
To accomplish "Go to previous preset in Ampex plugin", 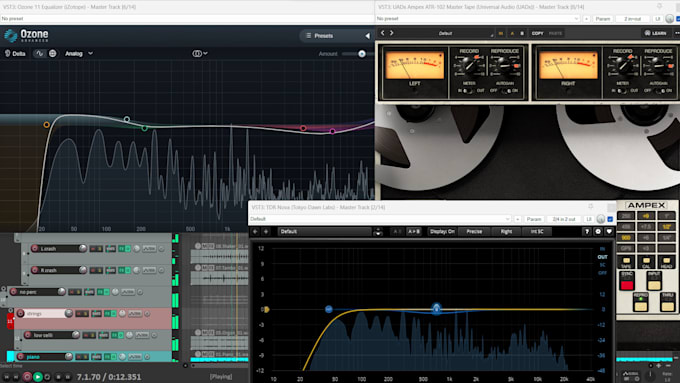I will 382,33.
